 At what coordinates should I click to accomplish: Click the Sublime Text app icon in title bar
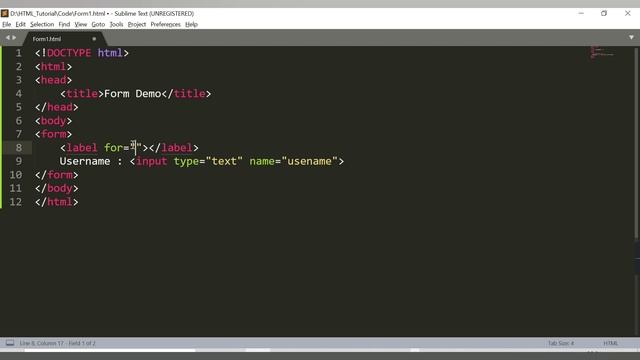[x=4, y=13]
